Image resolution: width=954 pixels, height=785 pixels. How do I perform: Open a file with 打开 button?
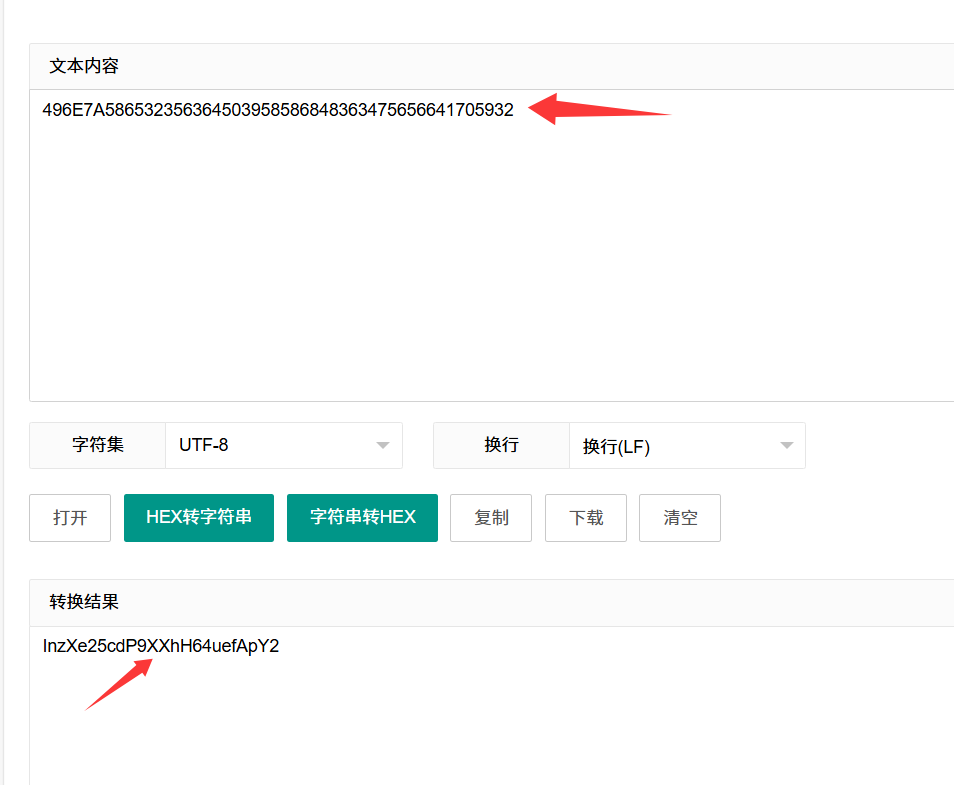pos(70,518)
